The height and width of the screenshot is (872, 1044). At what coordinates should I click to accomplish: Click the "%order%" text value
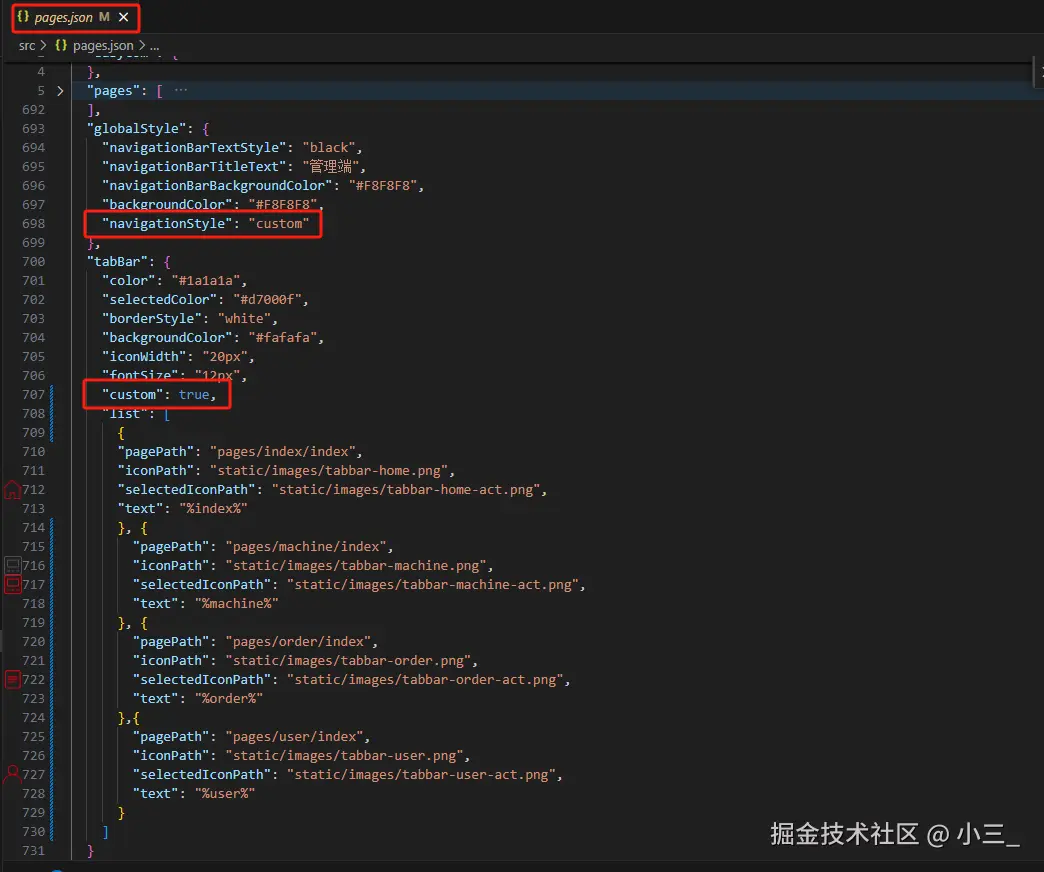coord(229,699)
